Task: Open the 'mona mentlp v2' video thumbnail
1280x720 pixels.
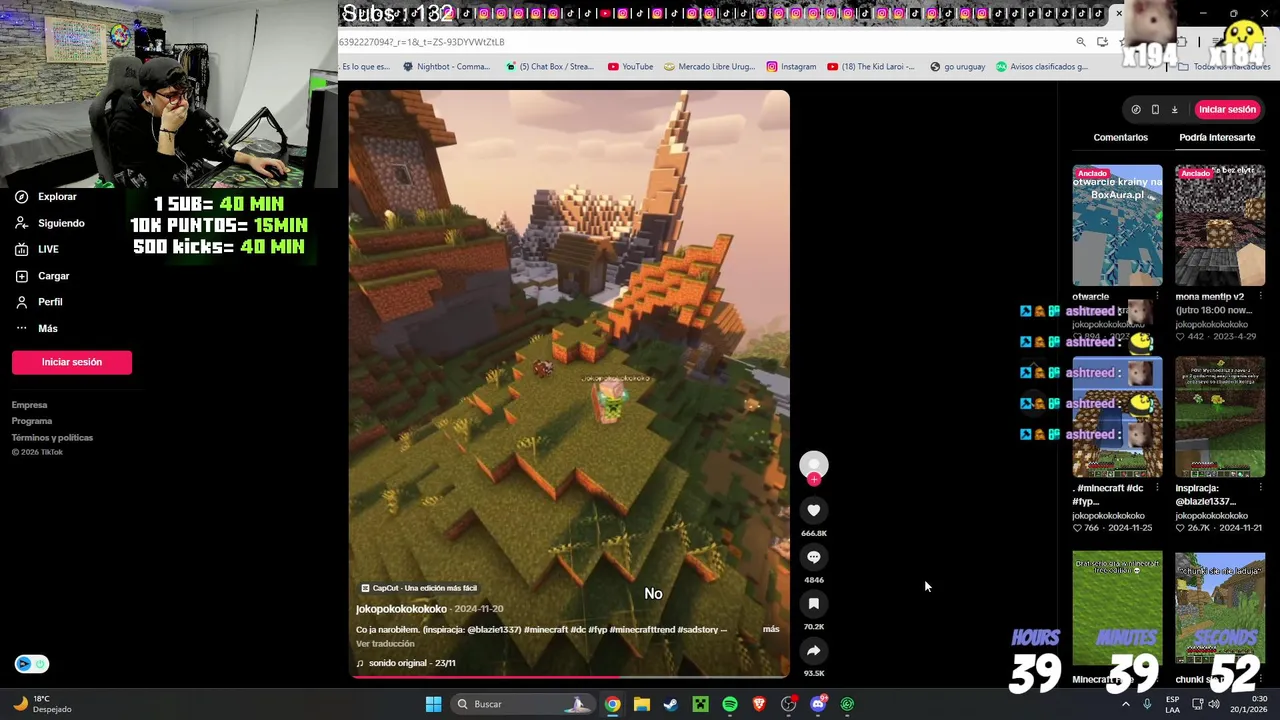Action: [1220, 225]
